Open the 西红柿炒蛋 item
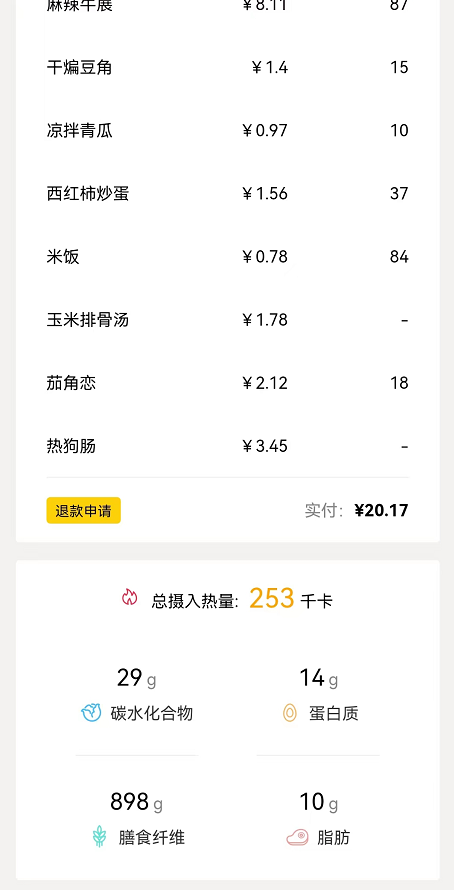Viewport: 454px width, 890px height. (88, 194)
